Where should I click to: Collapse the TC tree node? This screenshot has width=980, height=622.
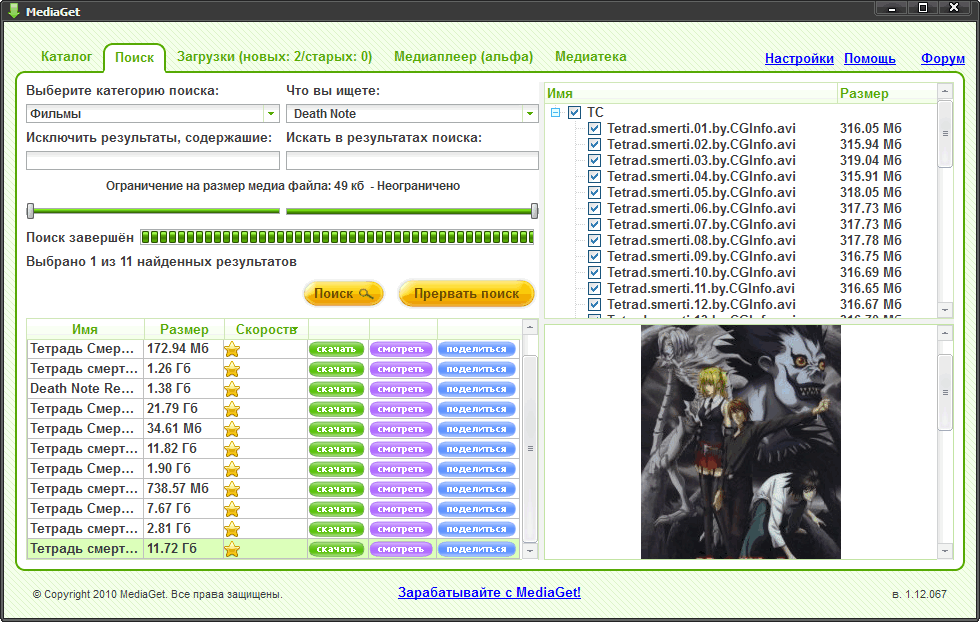555,113
